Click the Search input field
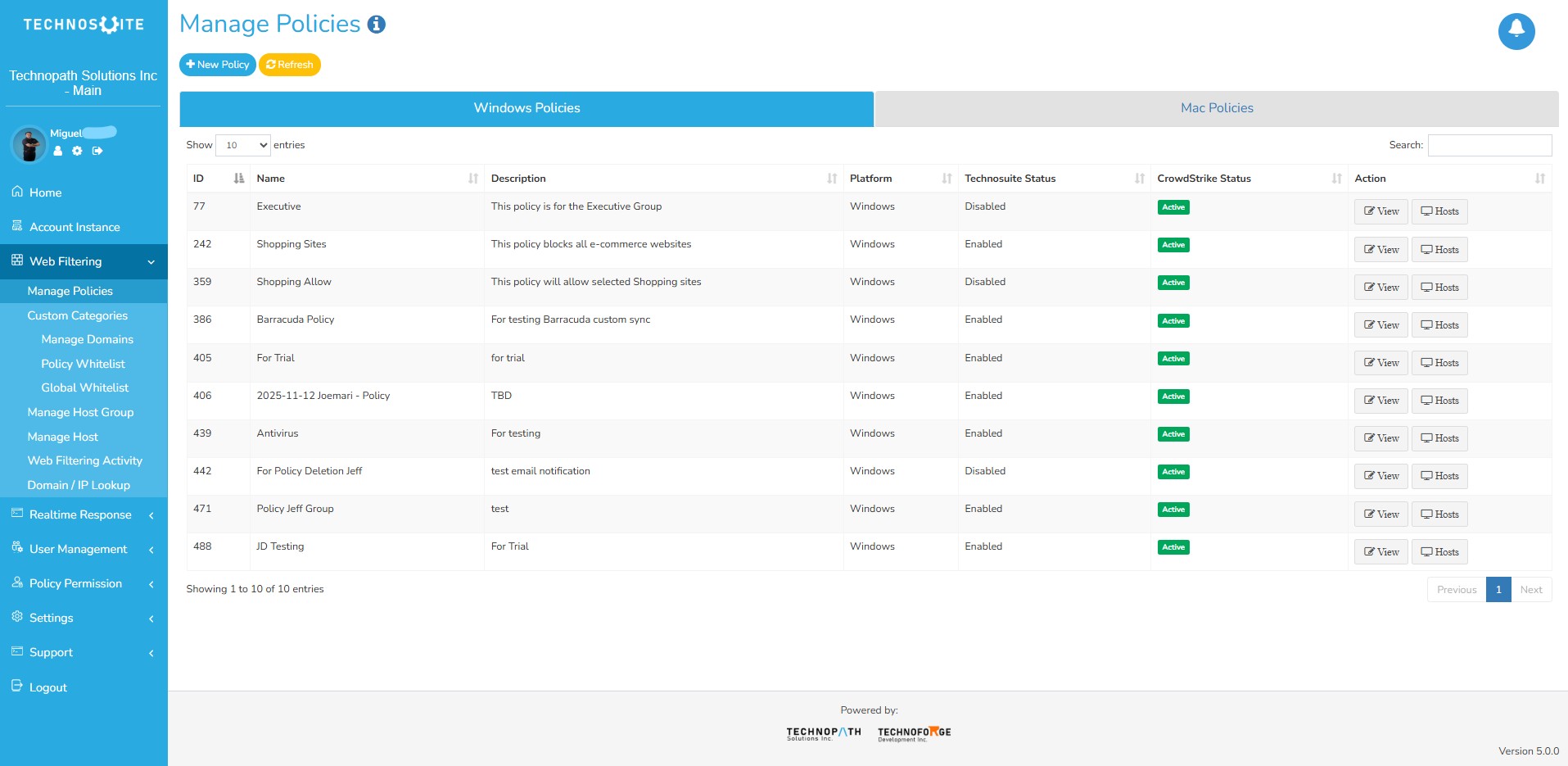1568x766 pixels. (1489, 145)
